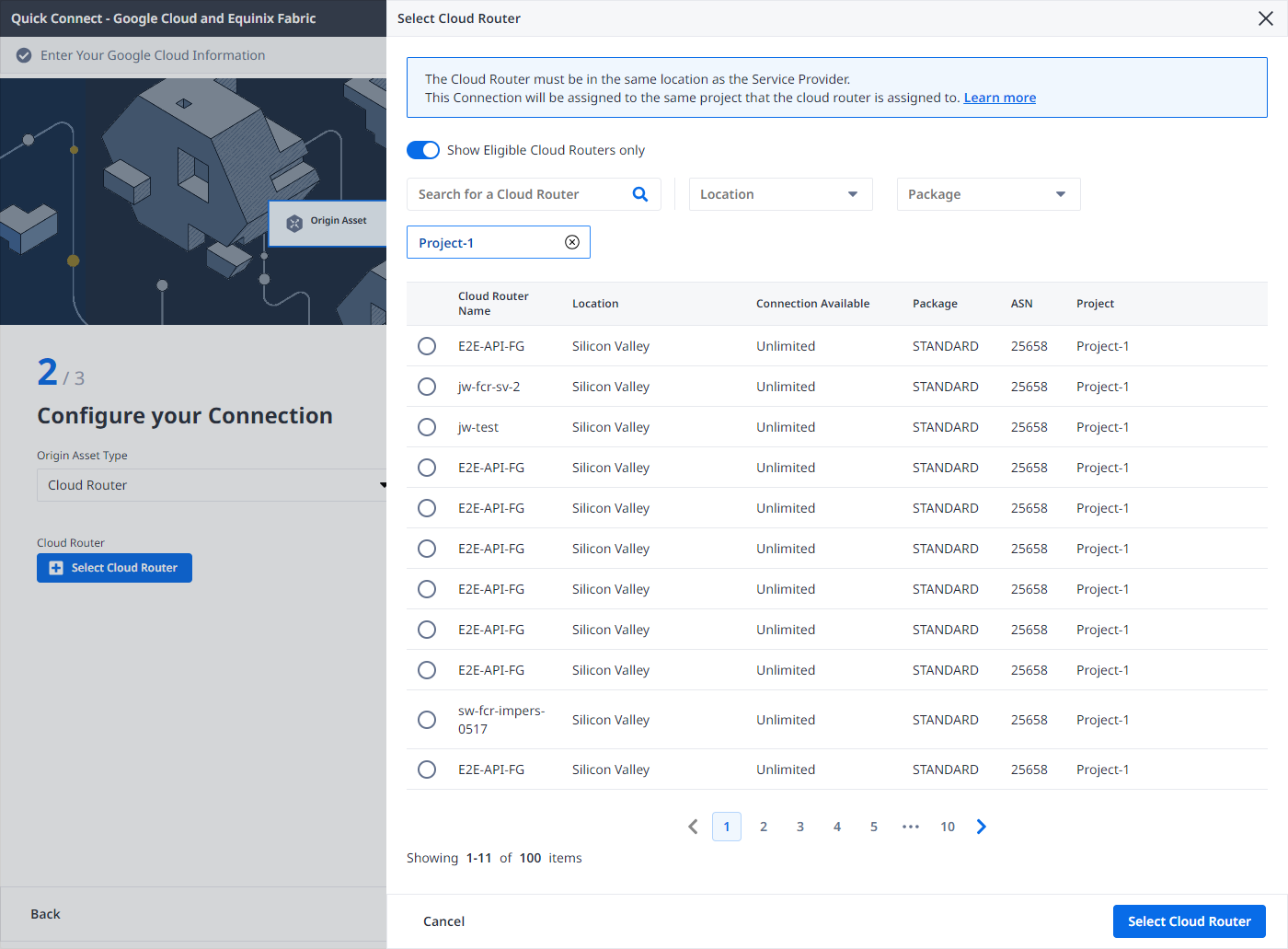Go to page 5
The height and width of the screenshot is (949, 1288).
pos(874,827)
